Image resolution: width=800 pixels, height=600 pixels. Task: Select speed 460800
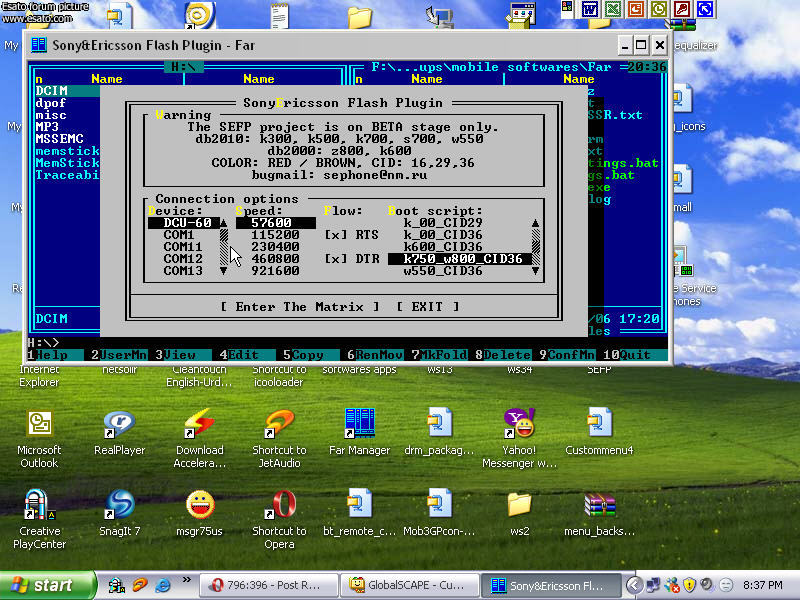click(276, 259)
